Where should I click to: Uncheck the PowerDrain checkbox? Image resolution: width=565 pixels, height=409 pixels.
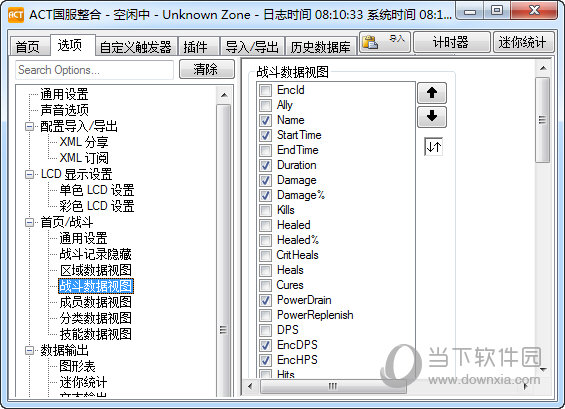click(265, 300)
